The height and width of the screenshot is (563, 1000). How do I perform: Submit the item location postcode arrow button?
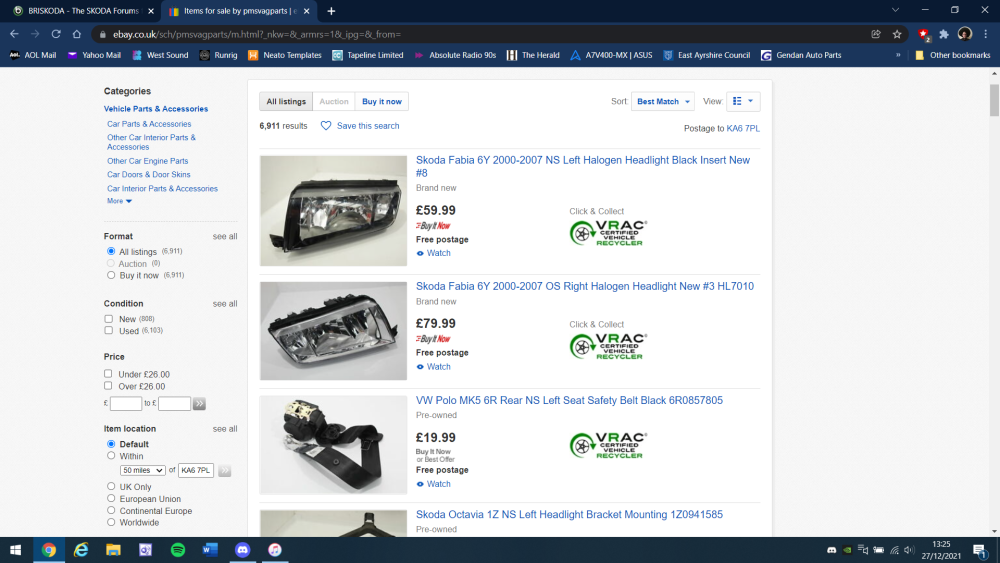pyautogui.click(x=224, y=471)
